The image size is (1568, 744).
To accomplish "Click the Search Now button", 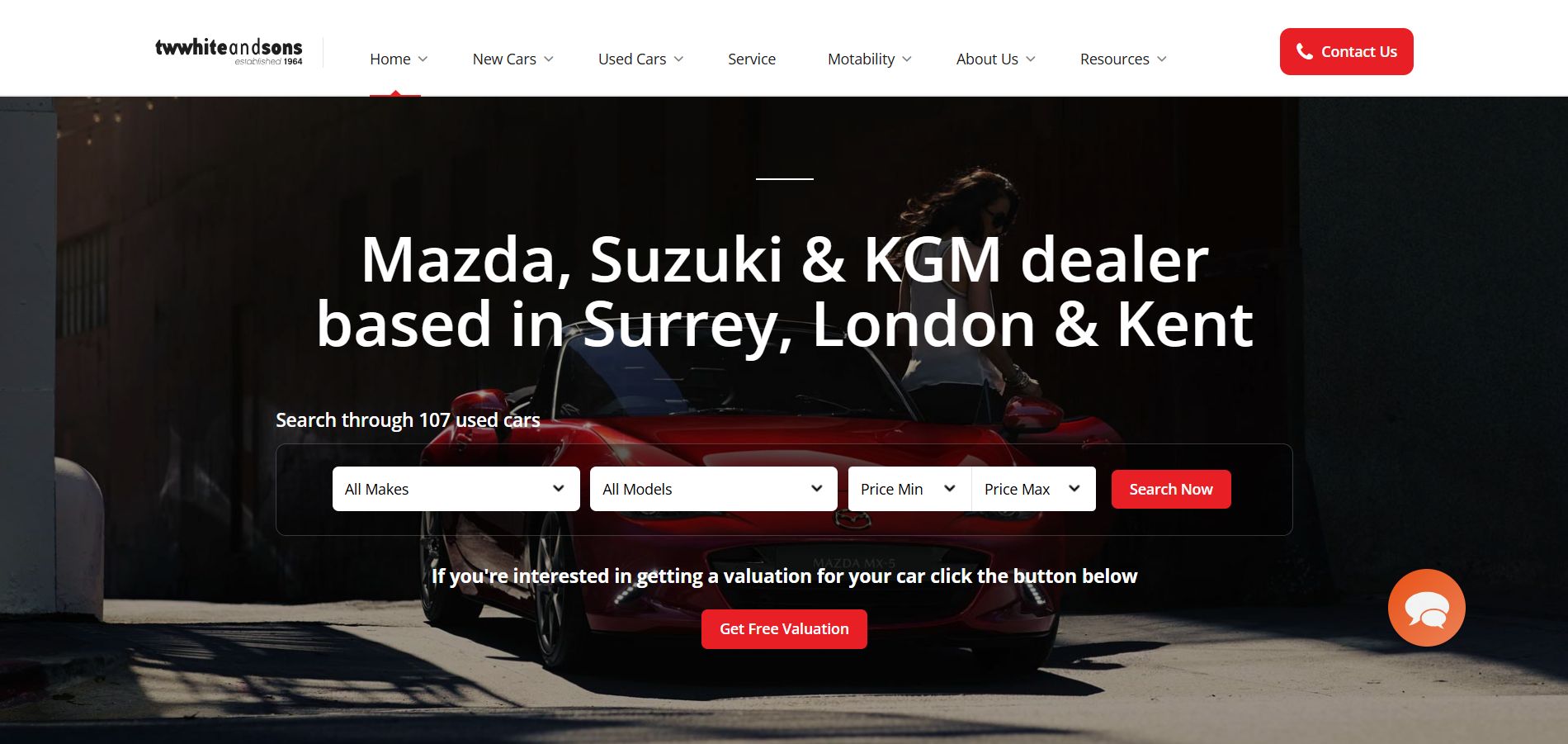I will click(1171, 489).
